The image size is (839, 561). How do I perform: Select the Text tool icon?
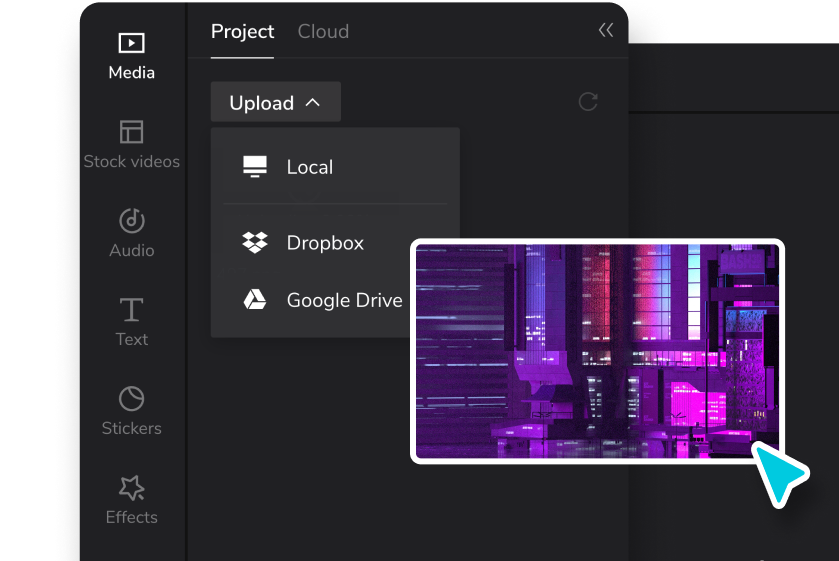point(132,309)
